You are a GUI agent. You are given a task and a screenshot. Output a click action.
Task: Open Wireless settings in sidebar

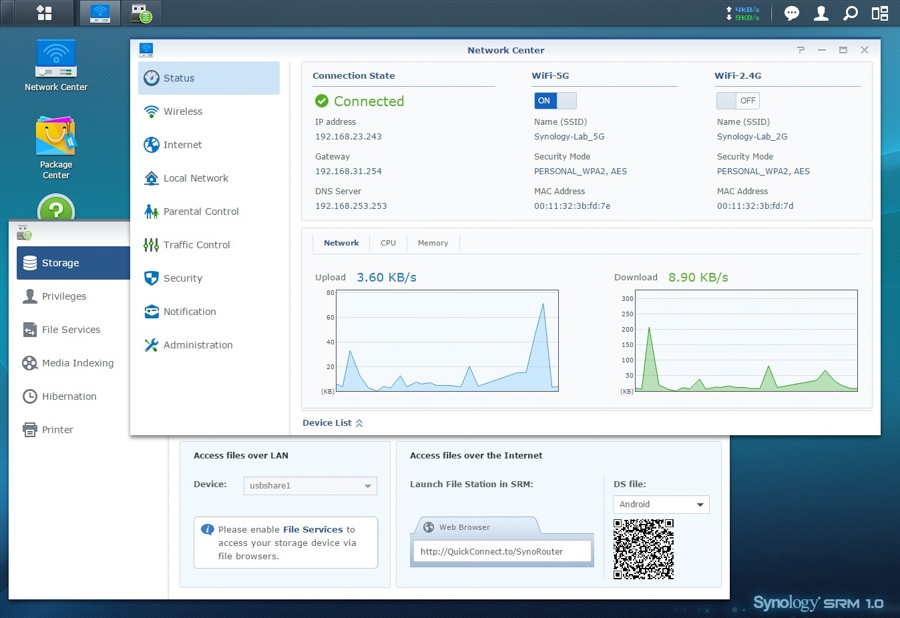(x=209, y=111)
